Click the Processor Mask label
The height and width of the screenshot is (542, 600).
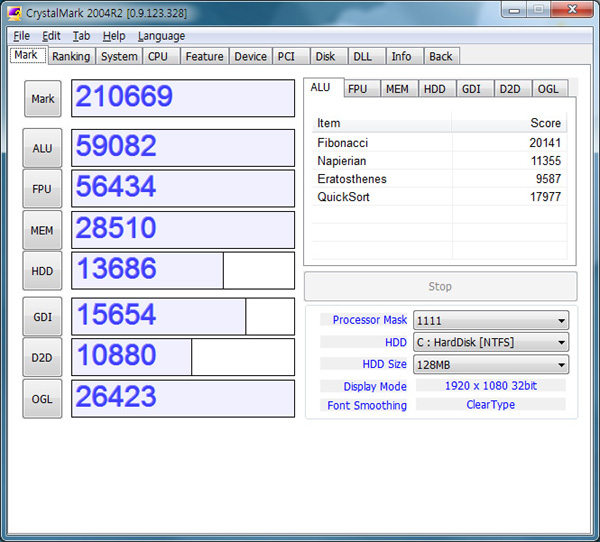(370, 320)
